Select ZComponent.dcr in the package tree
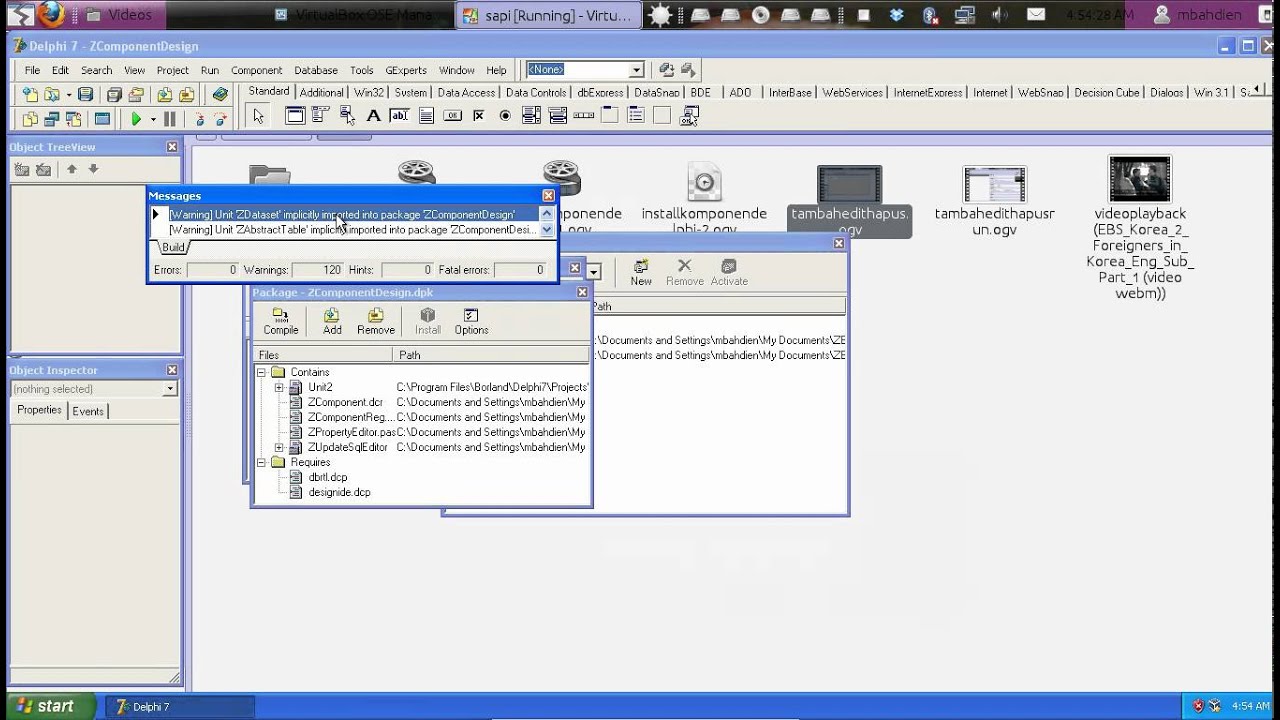1280x720 pixels. [x=345, y=402]
